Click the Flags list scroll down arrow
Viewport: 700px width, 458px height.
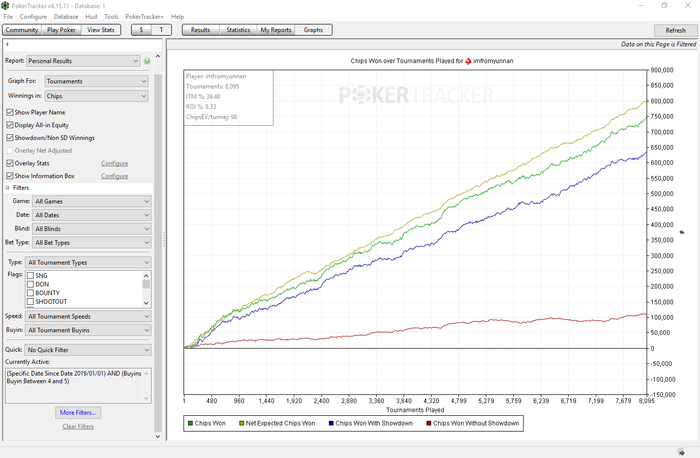146,303
